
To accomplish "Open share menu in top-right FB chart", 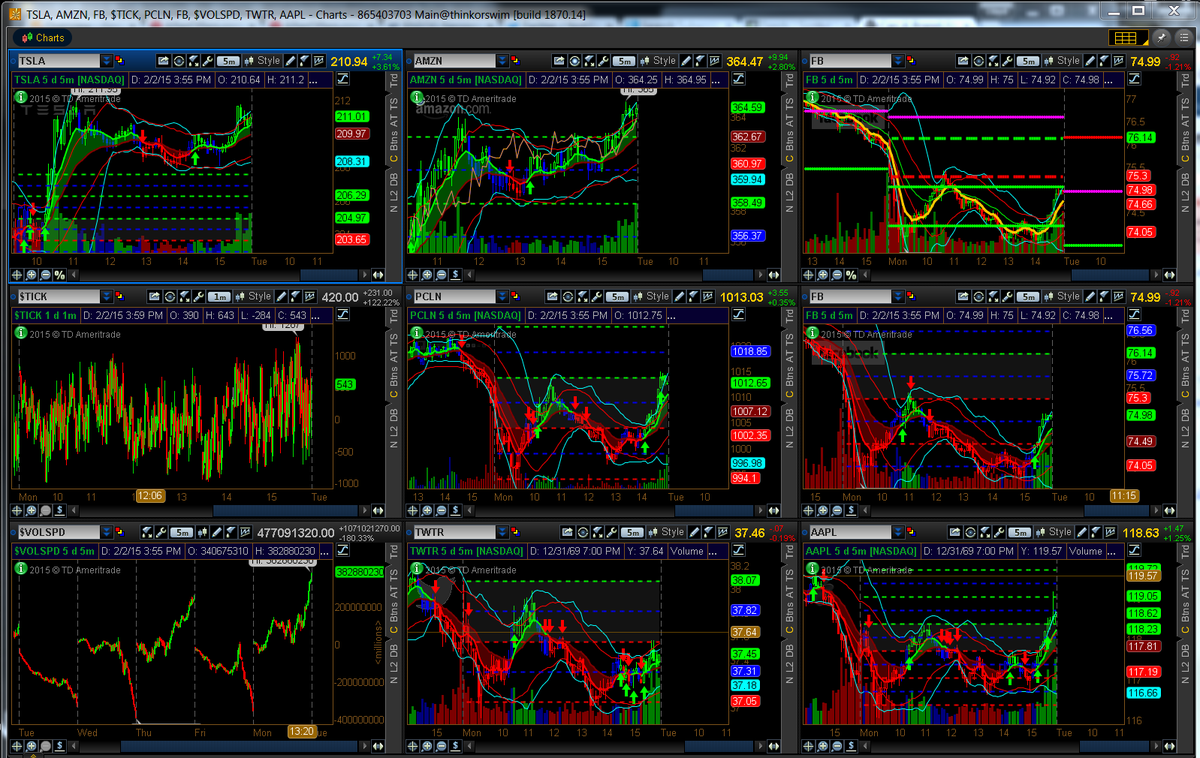I will pos(963,61).
